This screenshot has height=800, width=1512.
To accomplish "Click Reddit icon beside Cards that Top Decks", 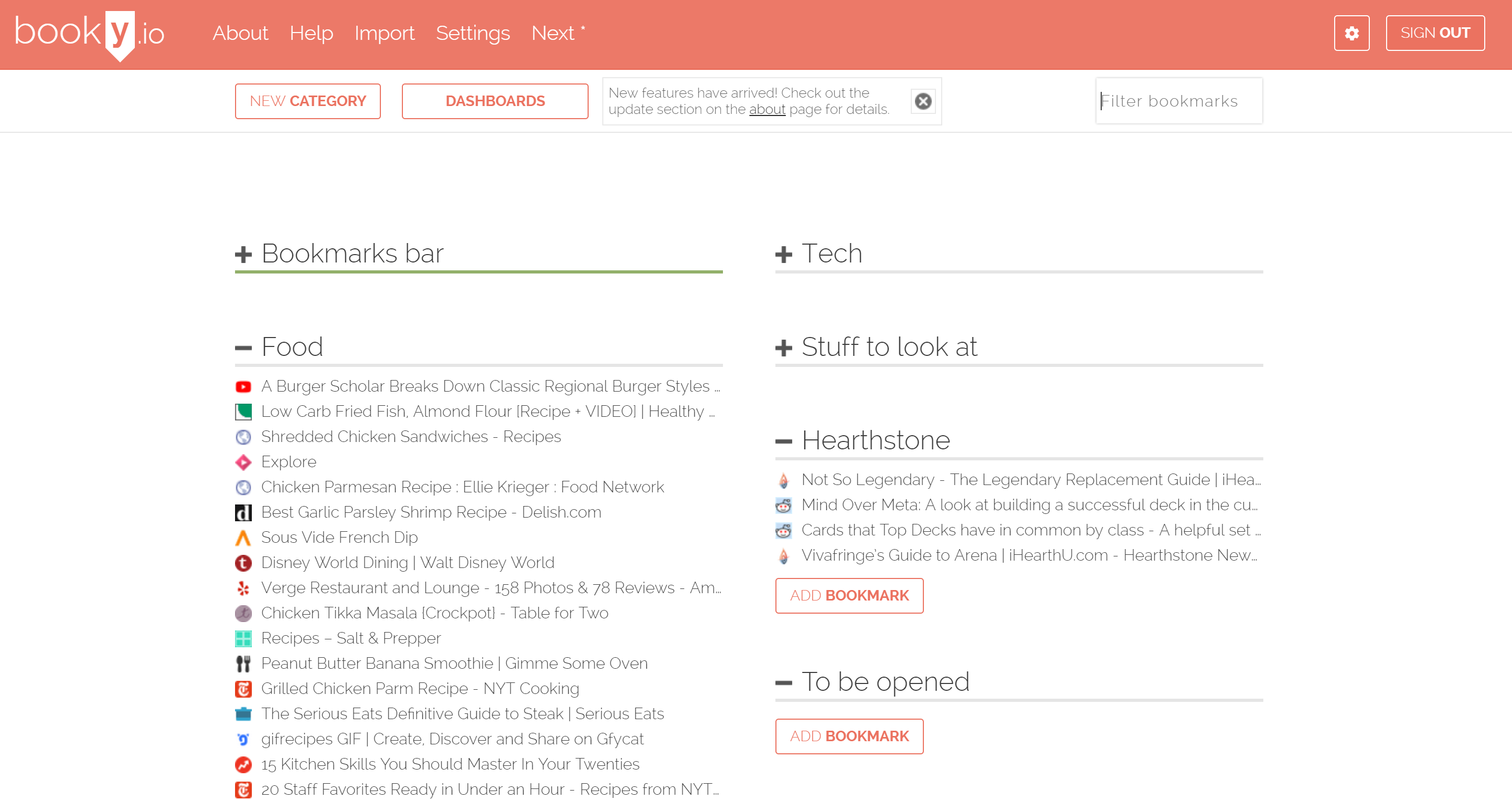I will pos(784,531).
